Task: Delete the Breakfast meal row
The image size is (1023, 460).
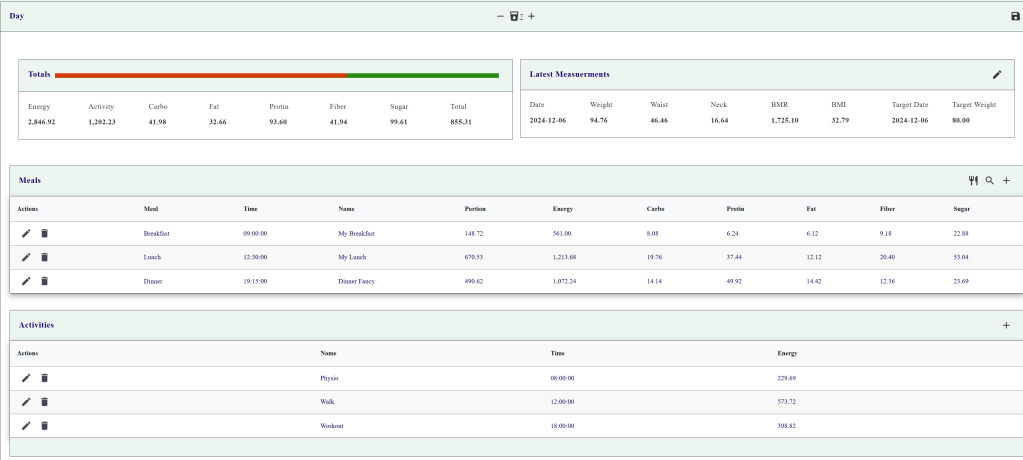Action: point(44,233)
